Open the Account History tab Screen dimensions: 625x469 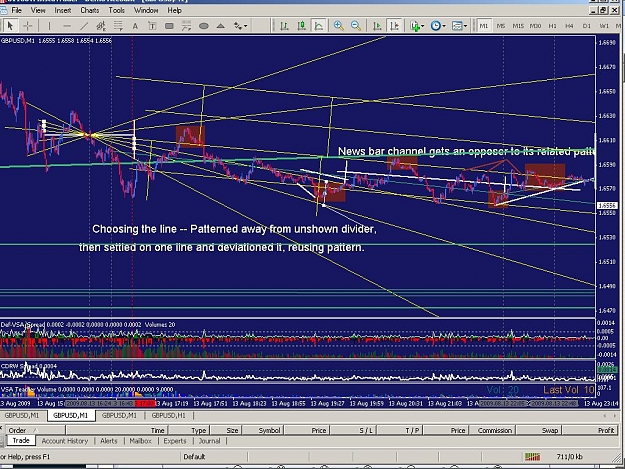(x=65, y=441)
